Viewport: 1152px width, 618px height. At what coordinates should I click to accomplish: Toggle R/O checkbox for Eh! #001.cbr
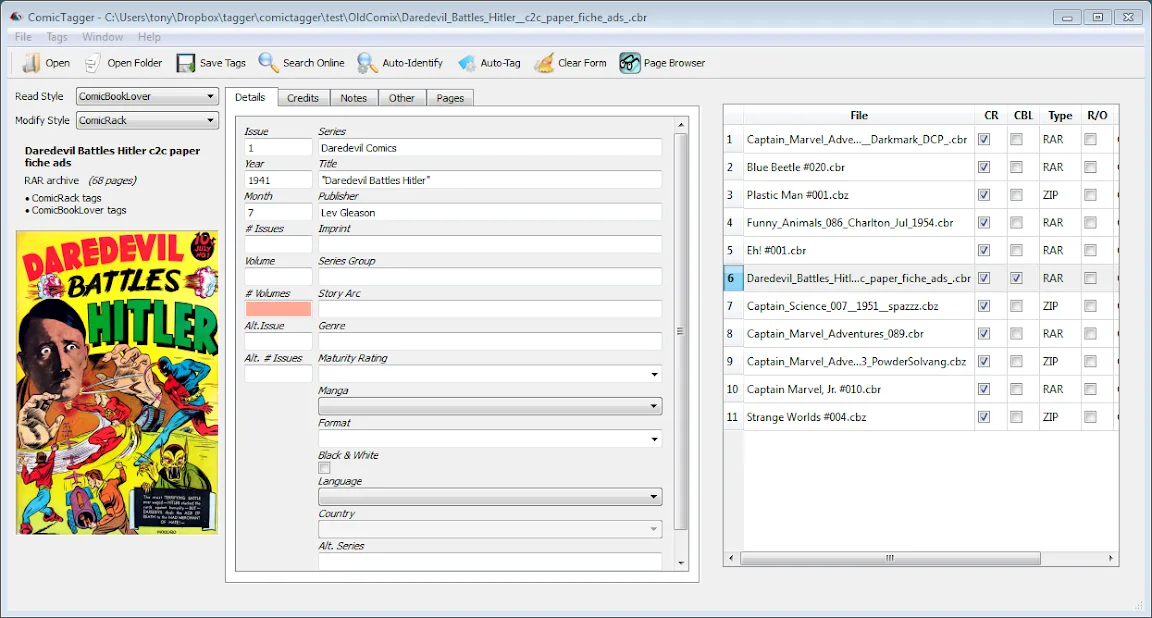[x=1090, y=250]
